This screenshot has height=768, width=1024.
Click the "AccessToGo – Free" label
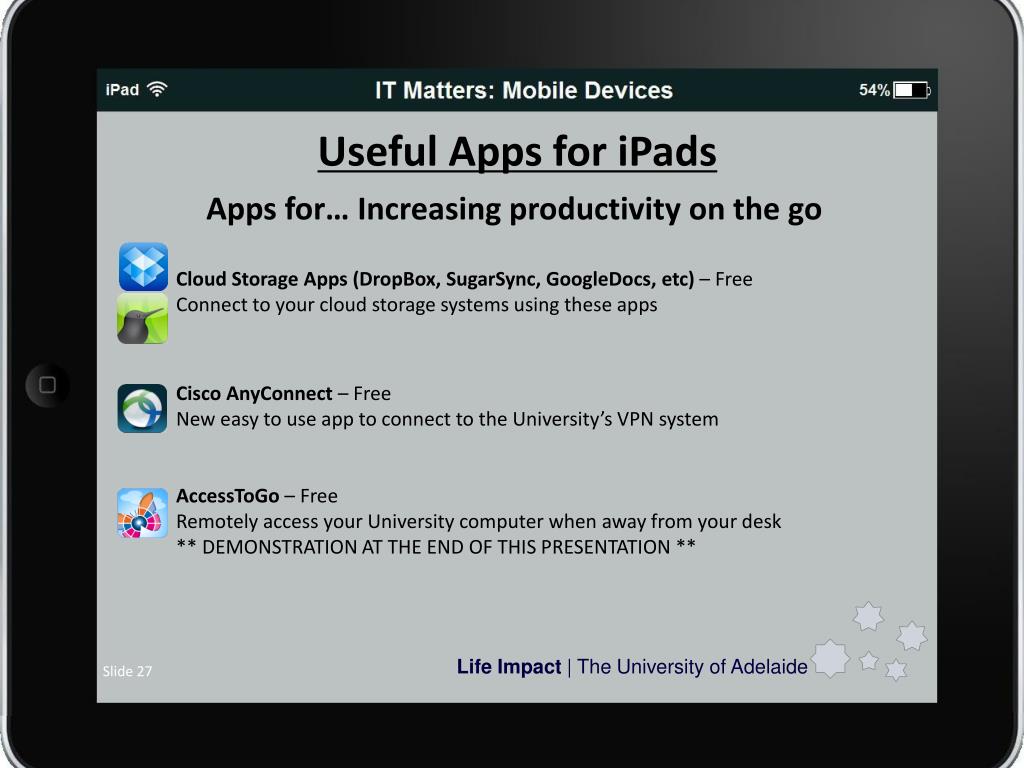coord(257,496)
